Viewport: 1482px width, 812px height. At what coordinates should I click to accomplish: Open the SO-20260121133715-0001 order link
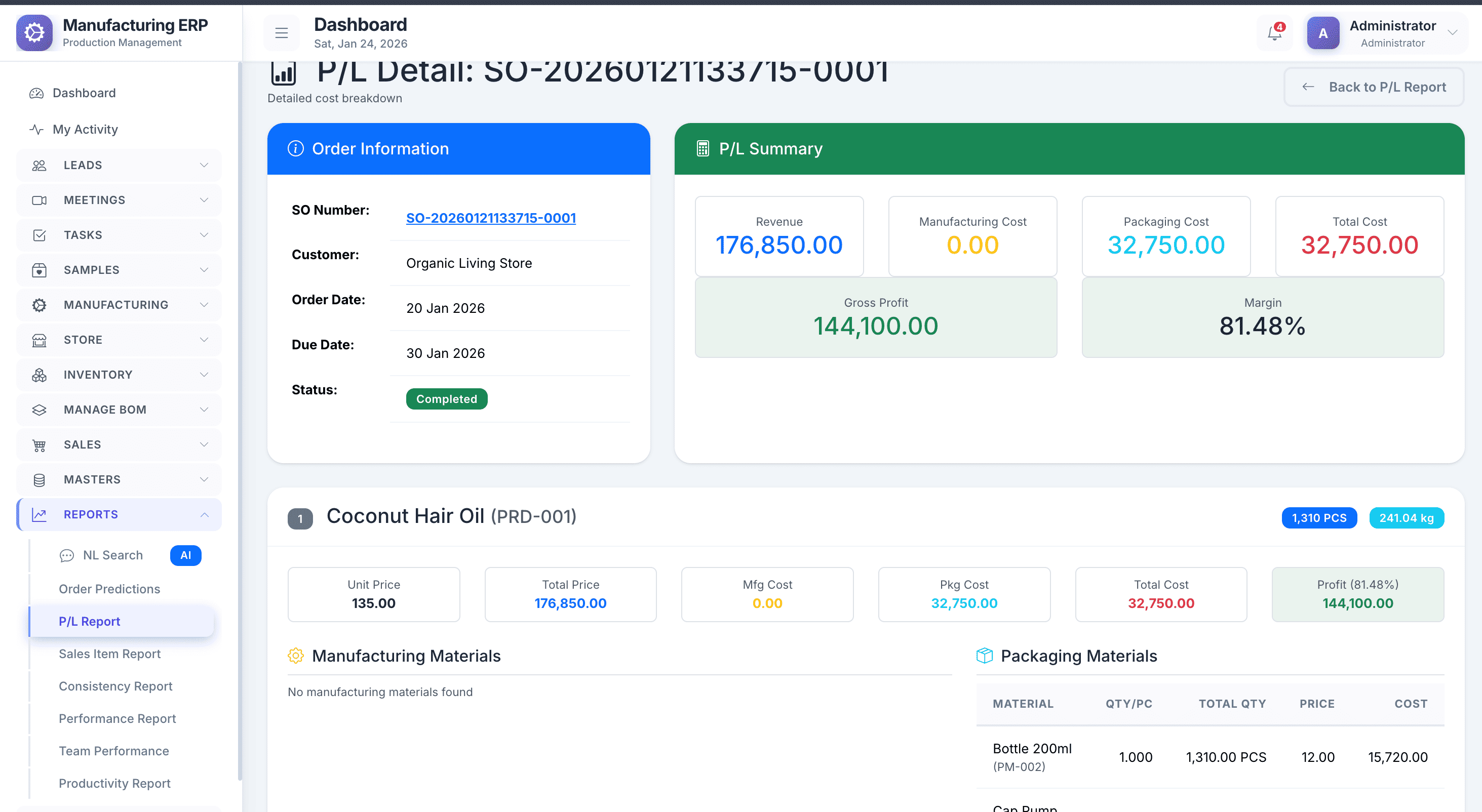491,218
